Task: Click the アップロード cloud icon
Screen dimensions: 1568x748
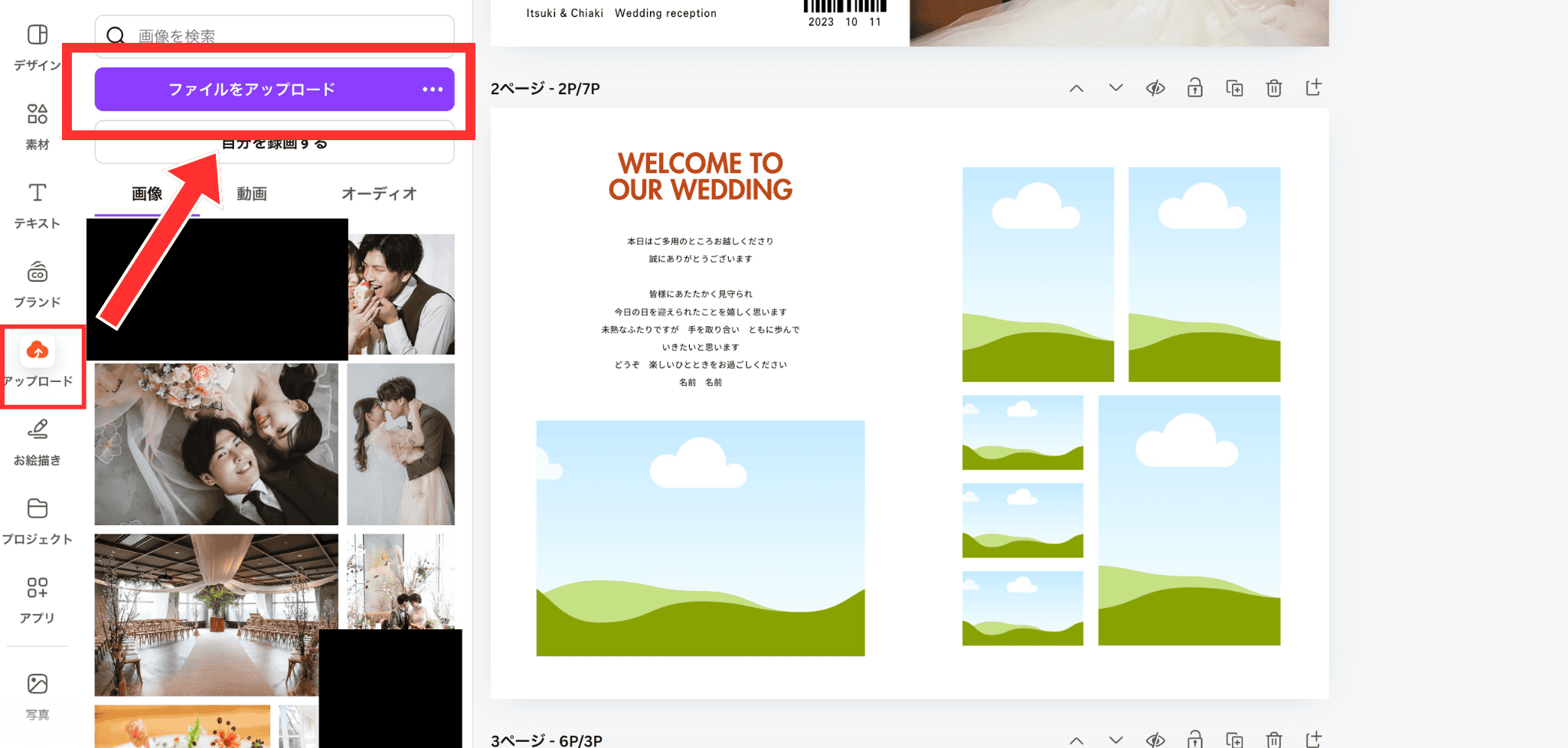Action: tap(37, 351)
